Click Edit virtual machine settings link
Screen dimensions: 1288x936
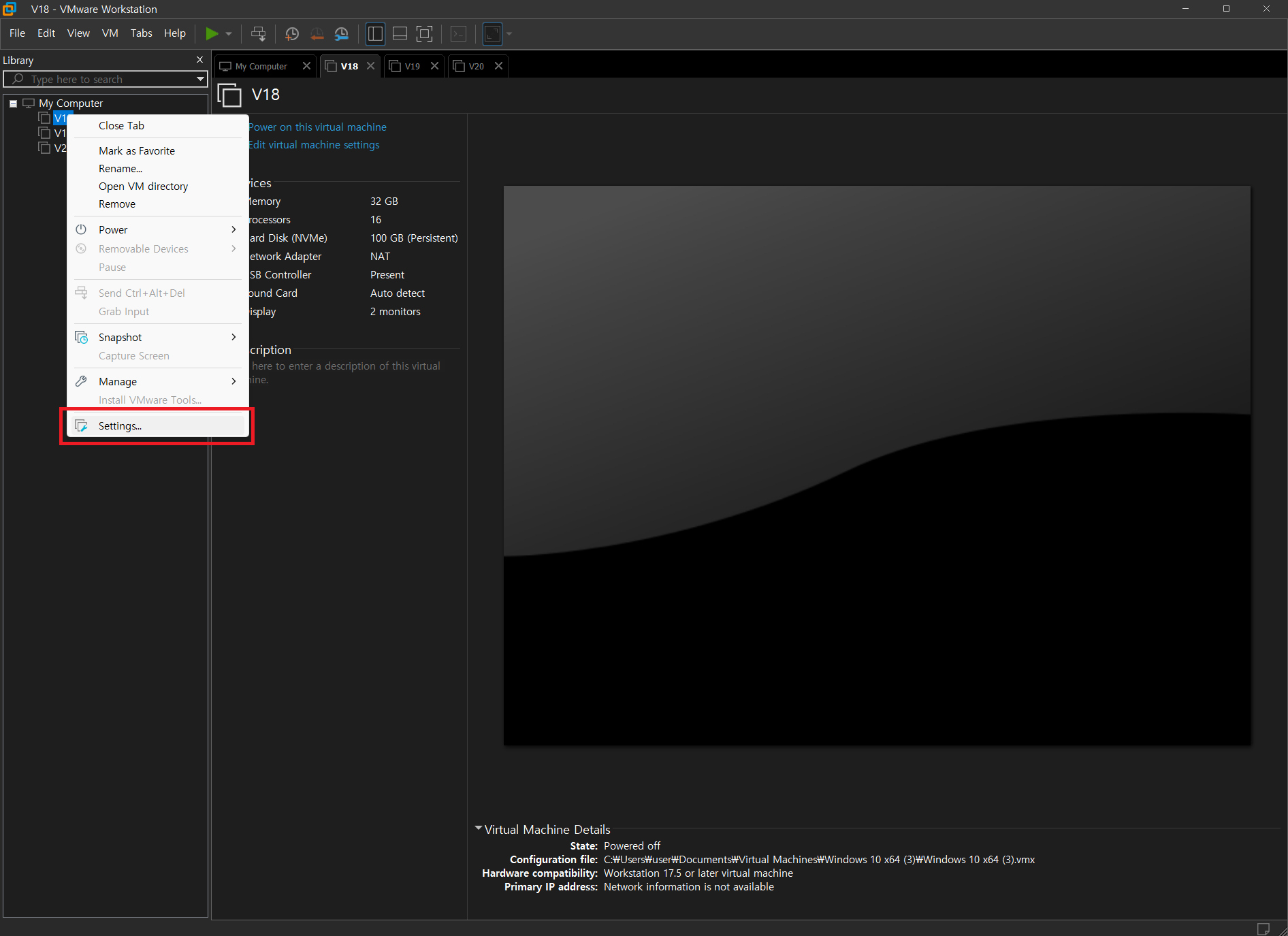pyautogui.click(x=314, y=144)
